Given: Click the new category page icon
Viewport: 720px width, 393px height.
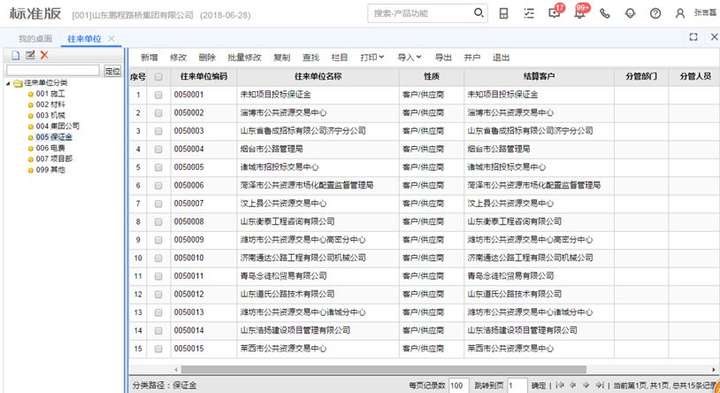Looking at the screenshot, I should pyautogui.click(x=16, y=56).
